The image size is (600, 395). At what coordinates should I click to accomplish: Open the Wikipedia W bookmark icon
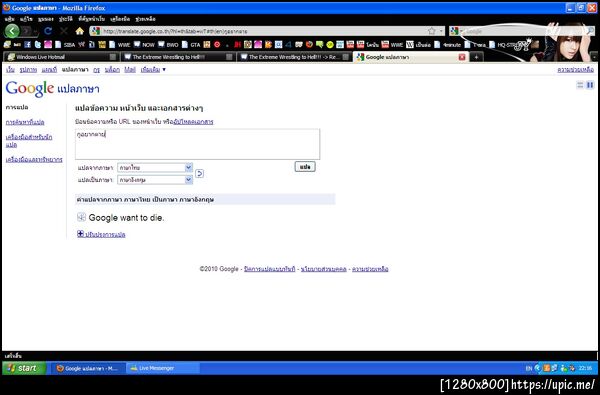(x=410, y=45)
